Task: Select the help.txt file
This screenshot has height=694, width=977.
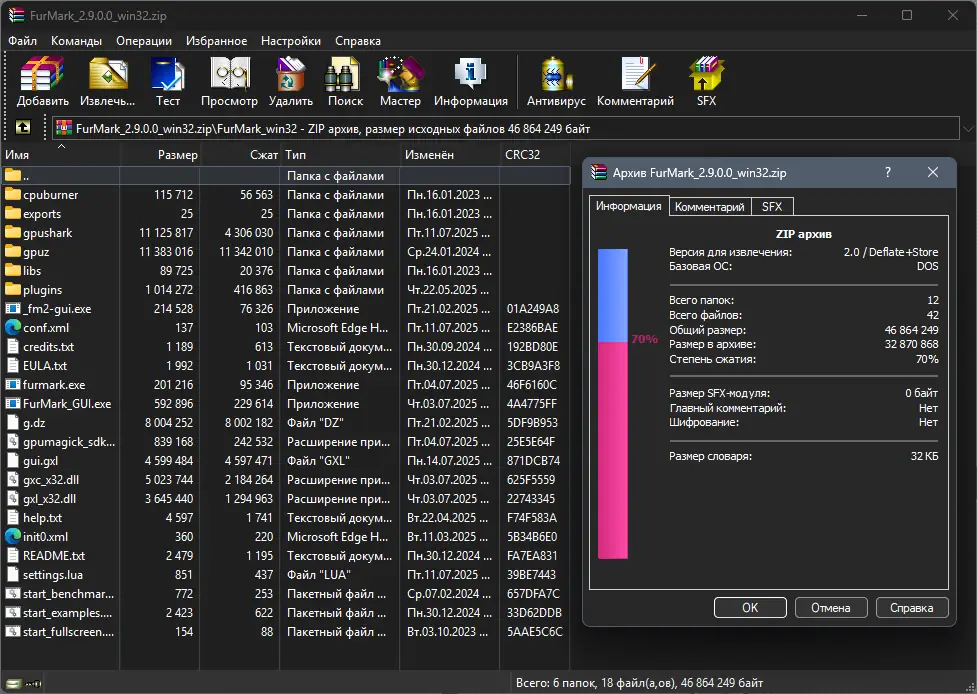Action: point(286,518)
